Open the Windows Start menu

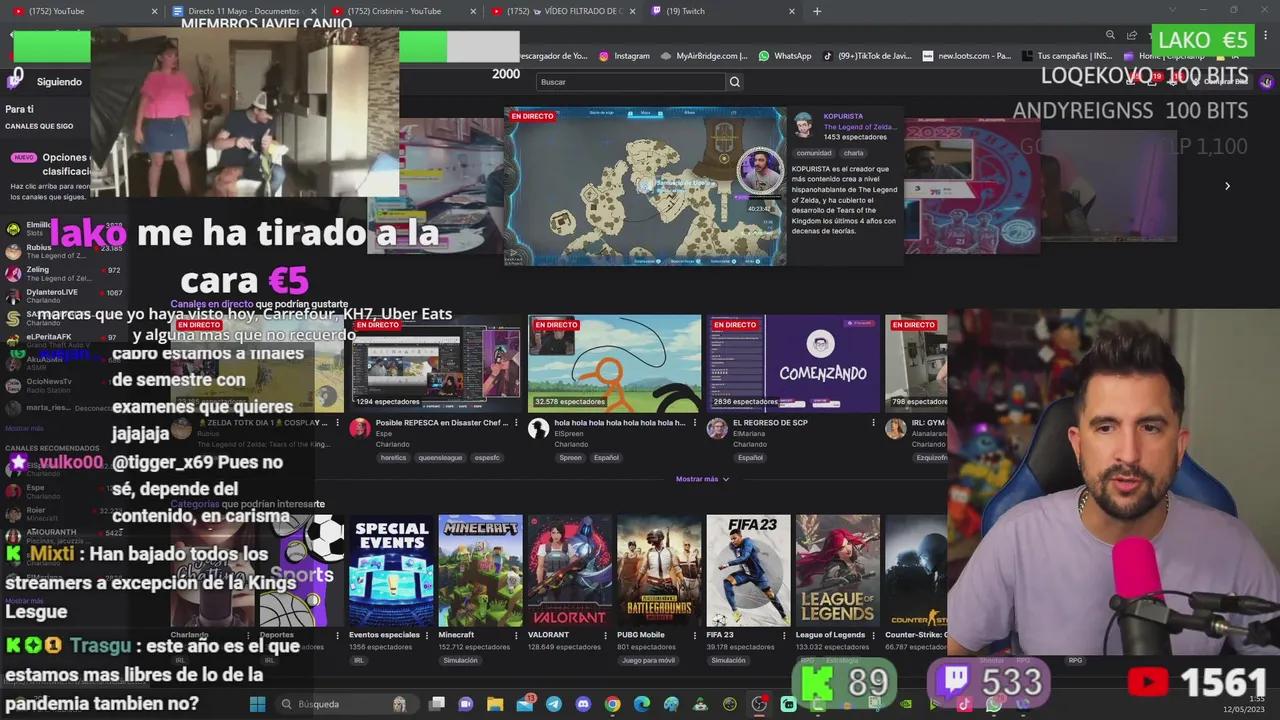[258, 704]
